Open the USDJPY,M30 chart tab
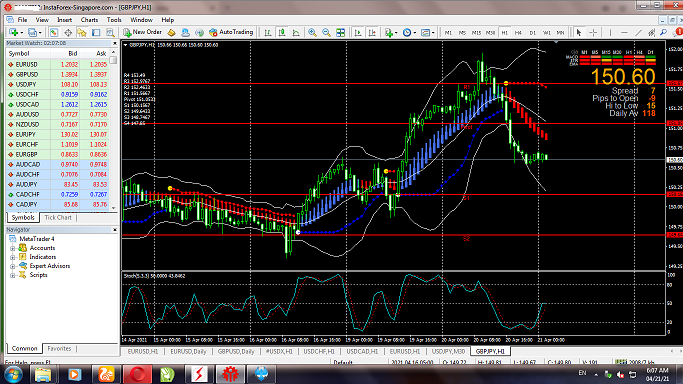 [x=448, y=351]
